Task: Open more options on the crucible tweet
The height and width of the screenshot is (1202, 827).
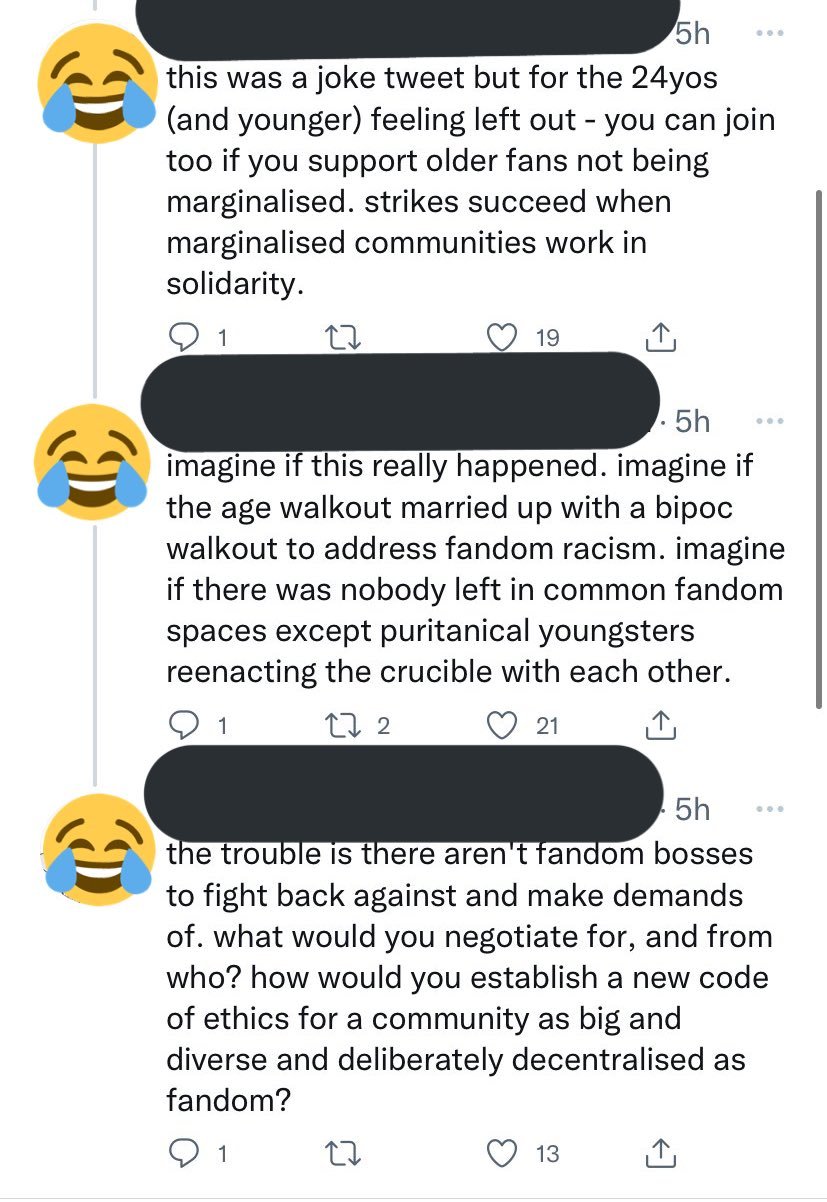Action: tap(767, 421)
